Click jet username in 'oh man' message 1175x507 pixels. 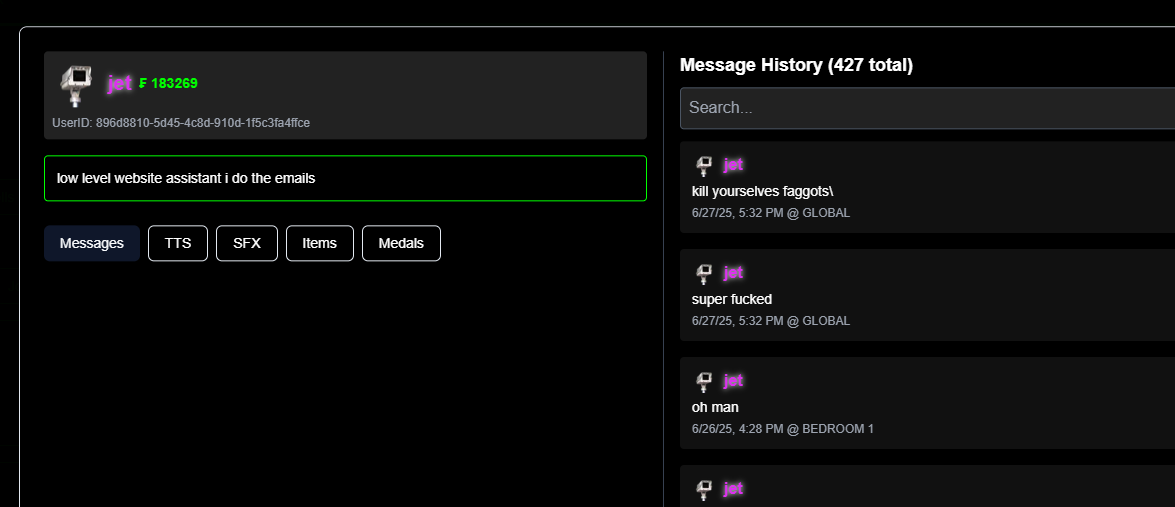click(733, 380)
